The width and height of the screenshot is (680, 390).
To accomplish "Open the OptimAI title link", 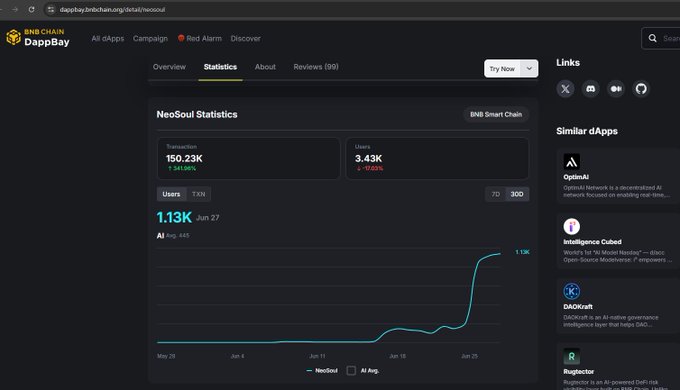I will 576,177.
